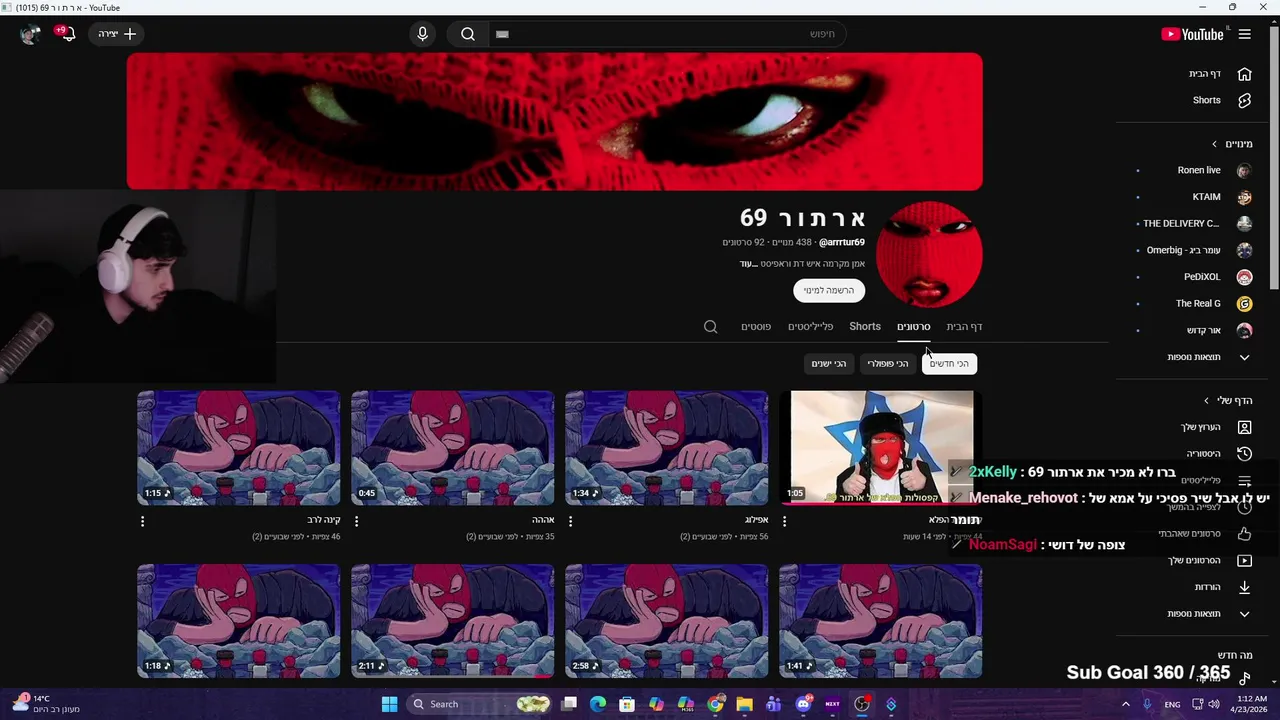Image resolution: width=1280 pixels, height=720 pixels.
Task: Select the Videos tab (סרטונים)
Action: click(913, 327)
